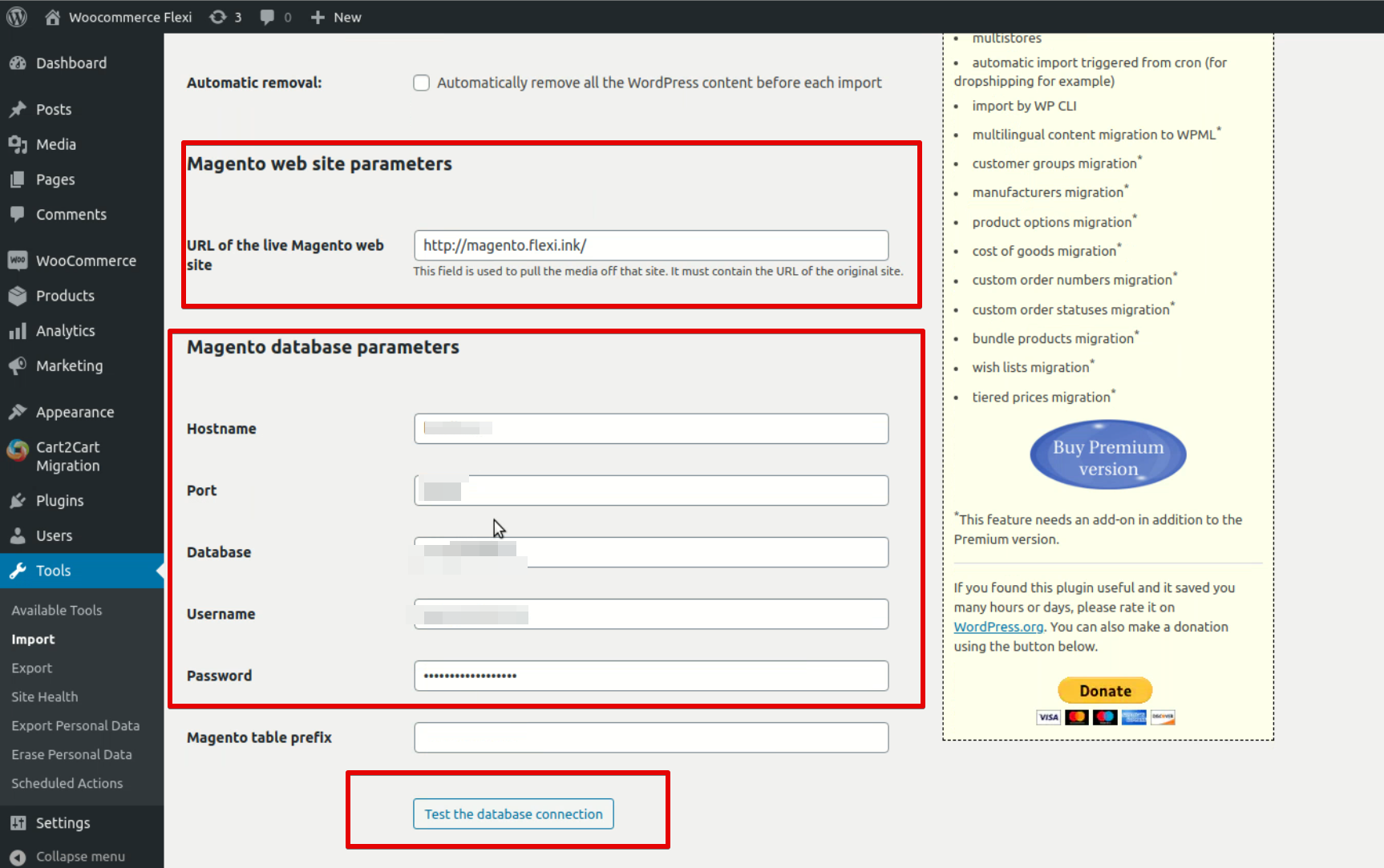Select the Import submenu item

[x=33, y=639]
